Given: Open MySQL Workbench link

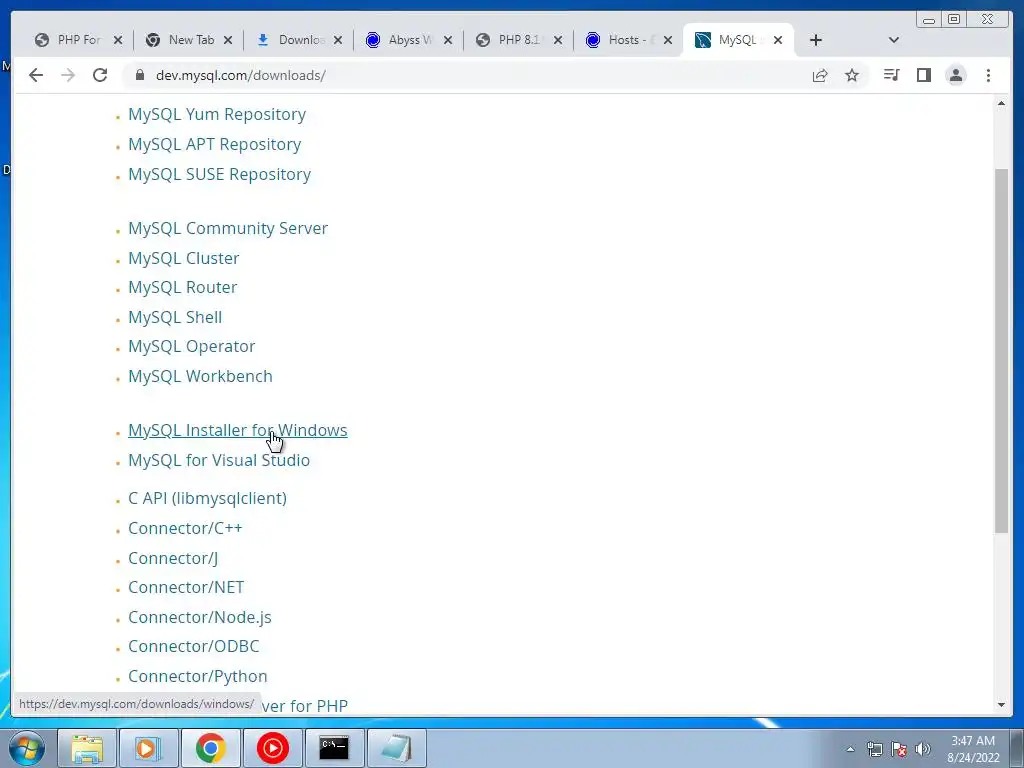Looking at the screenshot, I should 200,377.
